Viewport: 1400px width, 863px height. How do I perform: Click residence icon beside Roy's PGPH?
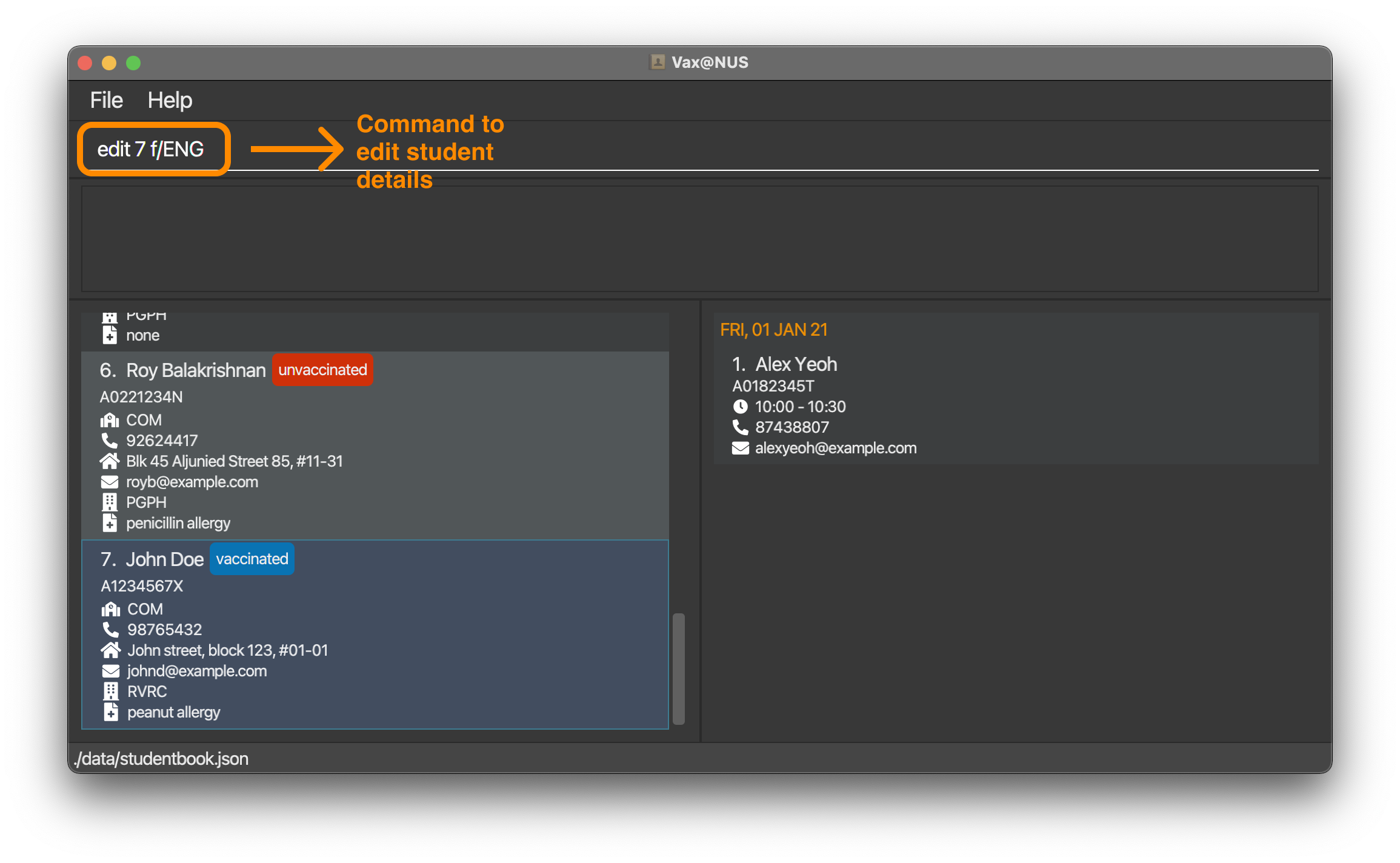pyautogui.click(x=110, y=502)
